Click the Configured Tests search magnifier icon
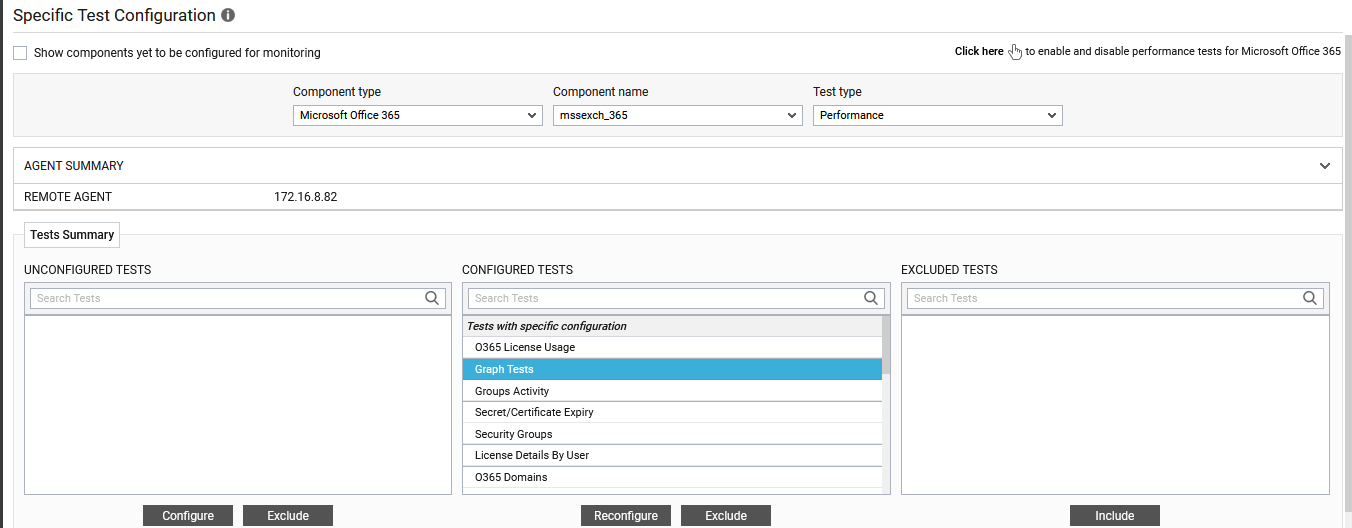Screen dimensions: 1352x528 point(871,298)
